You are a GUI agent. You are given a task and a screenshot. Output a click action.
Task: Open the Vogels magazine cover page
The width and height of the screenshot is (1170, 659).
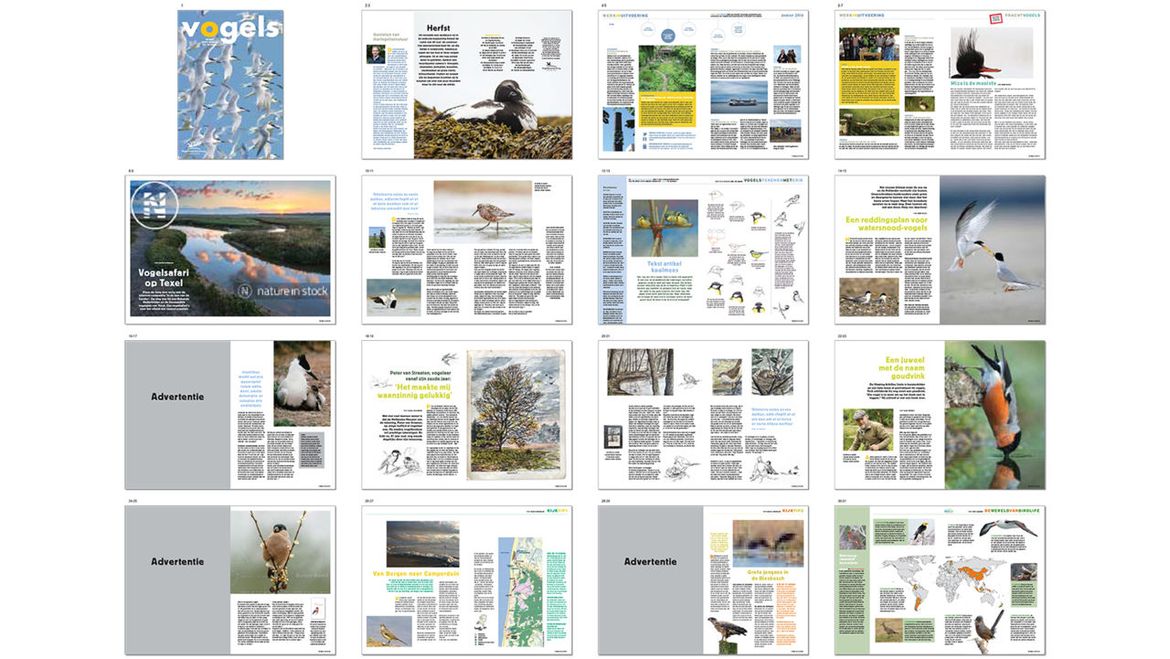click(x=230, y=85)
